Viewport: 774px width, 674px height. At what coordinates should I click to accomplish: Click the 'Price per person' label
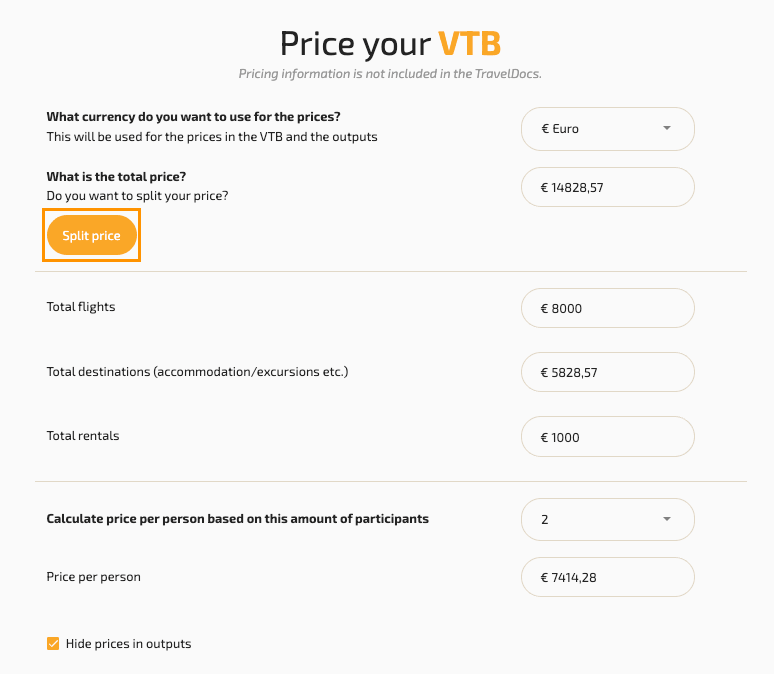[x=94, y=577]
